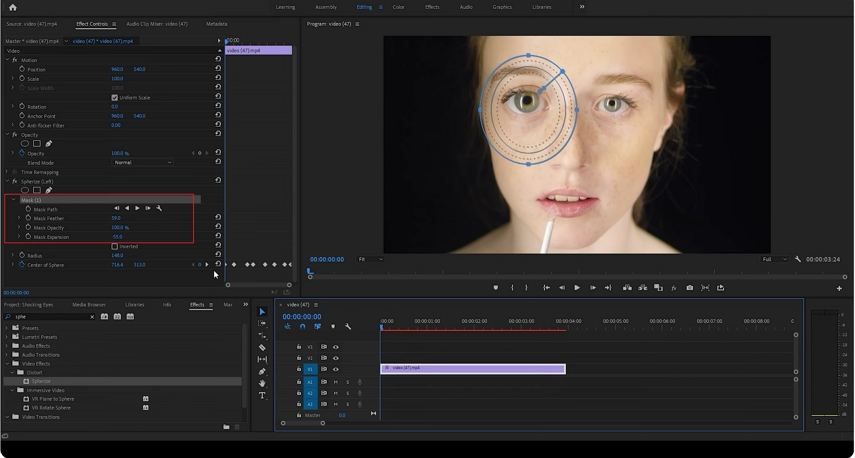The width and height of the screenshot is (855, 458).
Task: Reset the Radius parameter
Action: (x=218, y=254)
